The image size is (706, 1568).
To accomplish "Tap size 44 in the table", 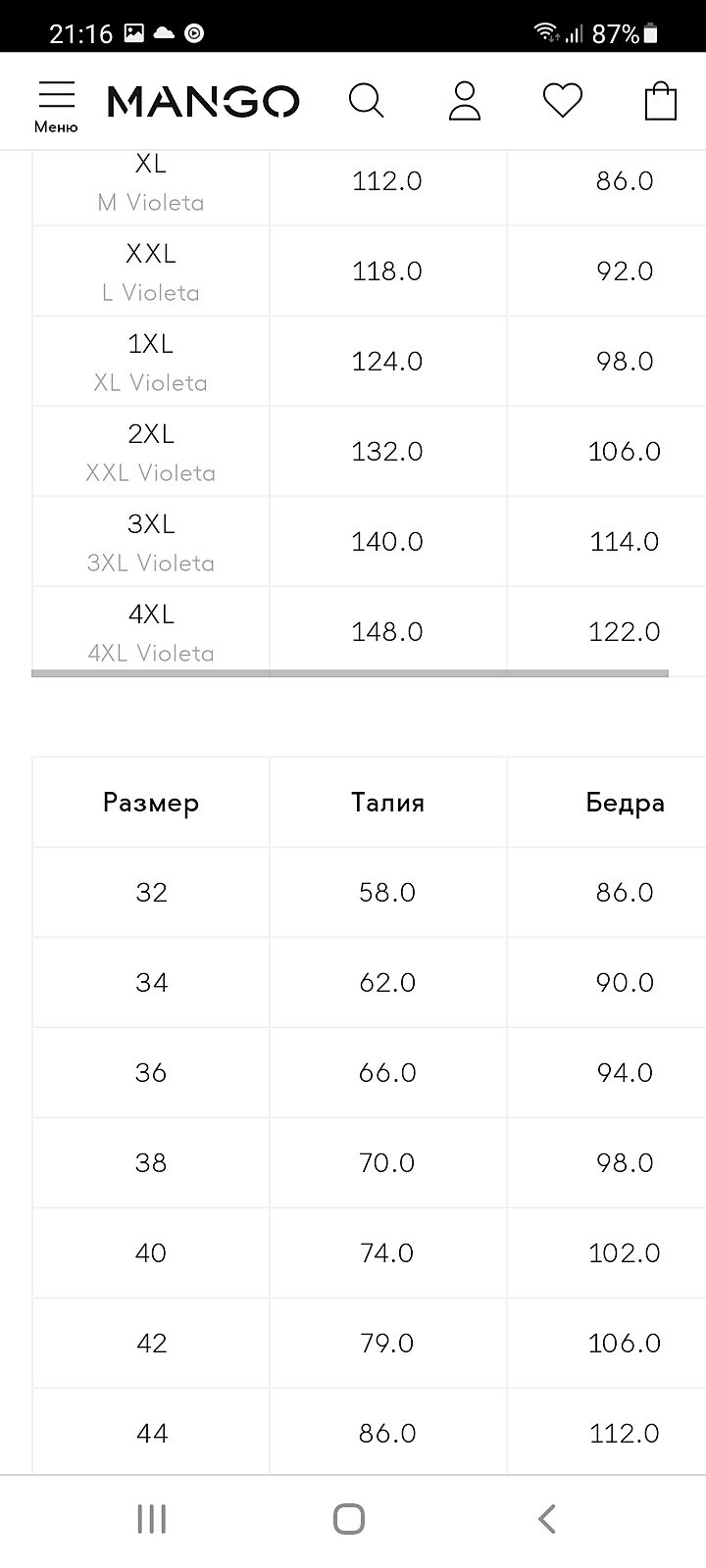I will point(151,1434).
